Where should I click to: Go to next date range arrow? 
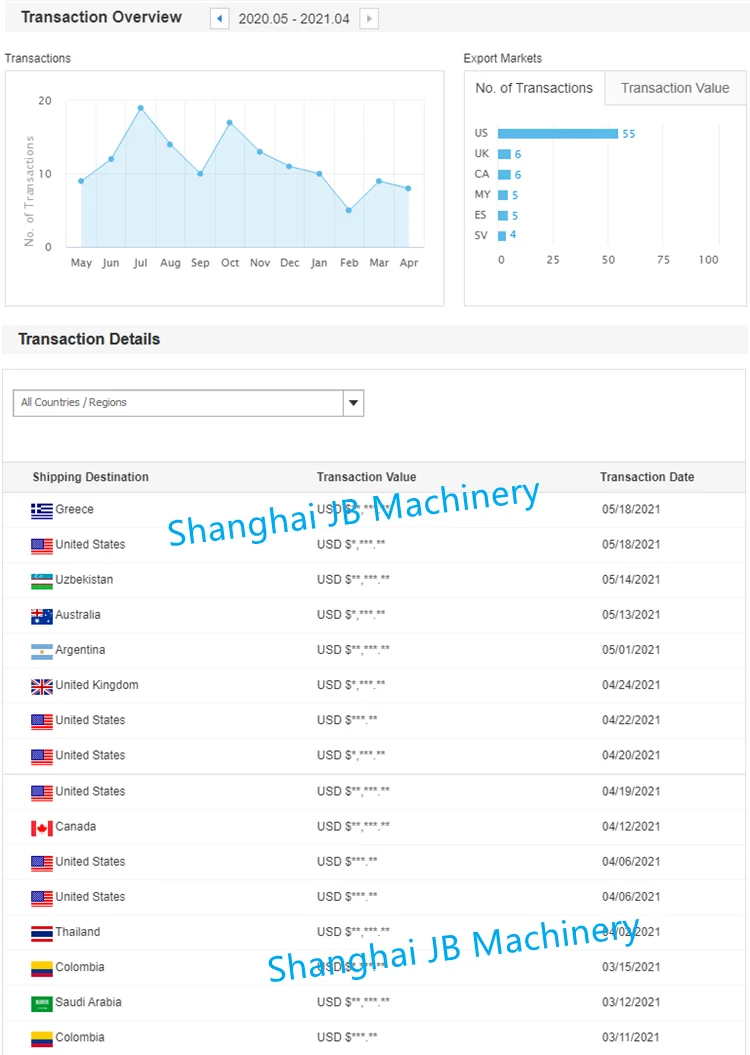[x=369, y=19]
